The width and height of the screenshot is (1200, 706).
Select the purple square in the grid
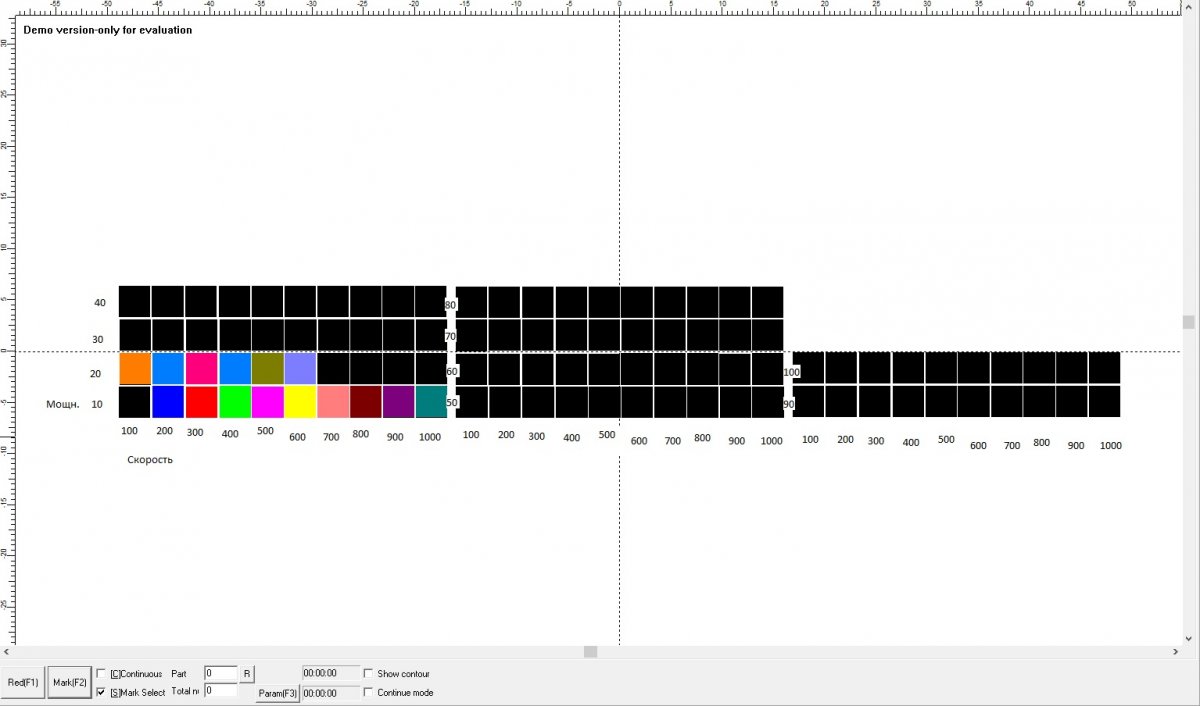(398, 402)
